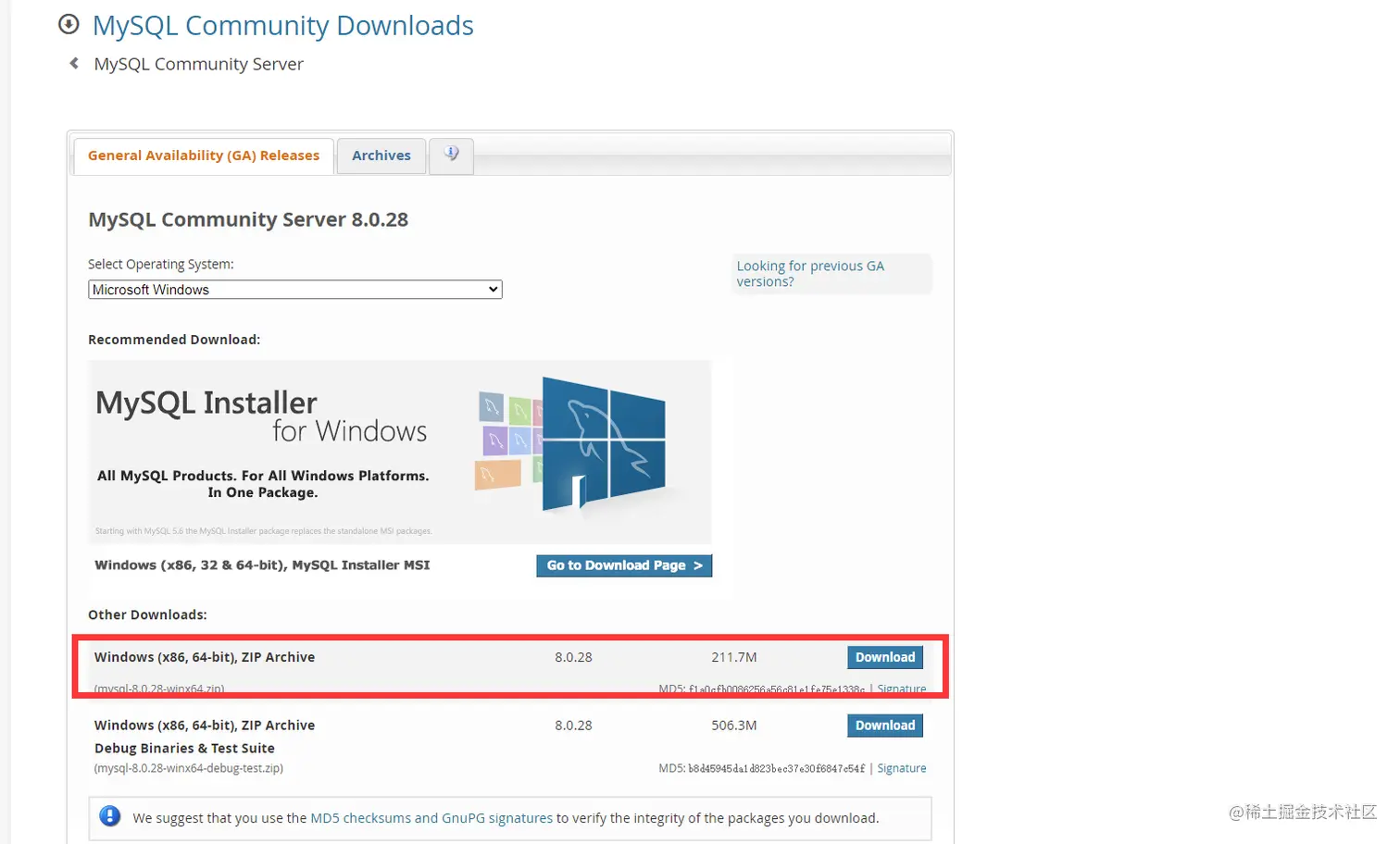The image size is (1400, 844).
Task: Click the MD5 hash of the debug-test zip
Action: pos(777,768)
